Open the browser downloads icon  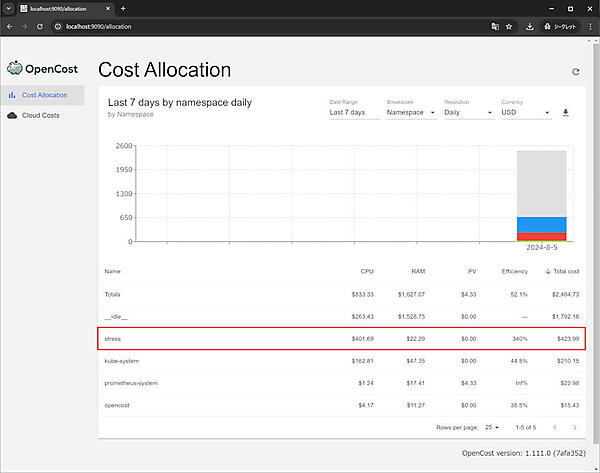(529, 26)
